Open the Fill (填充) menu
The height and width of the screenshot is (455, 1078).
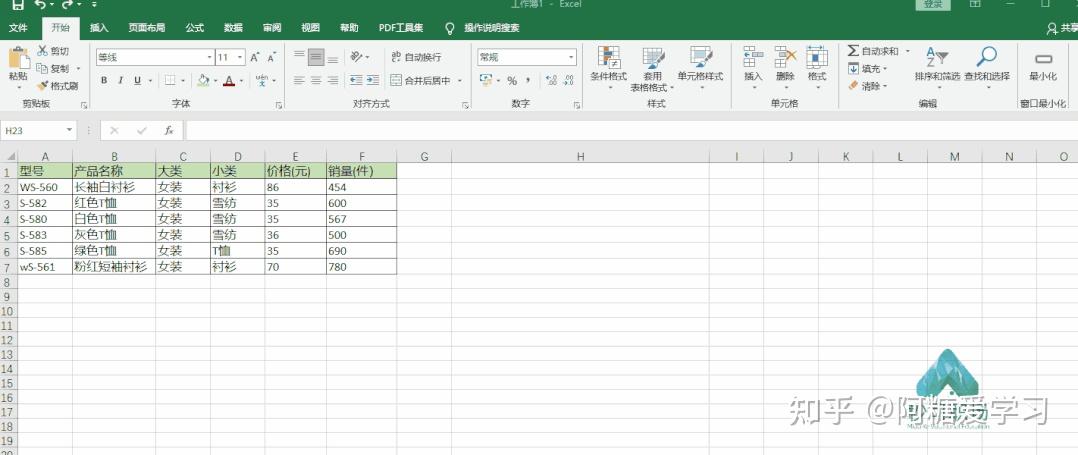click(868, 69)
